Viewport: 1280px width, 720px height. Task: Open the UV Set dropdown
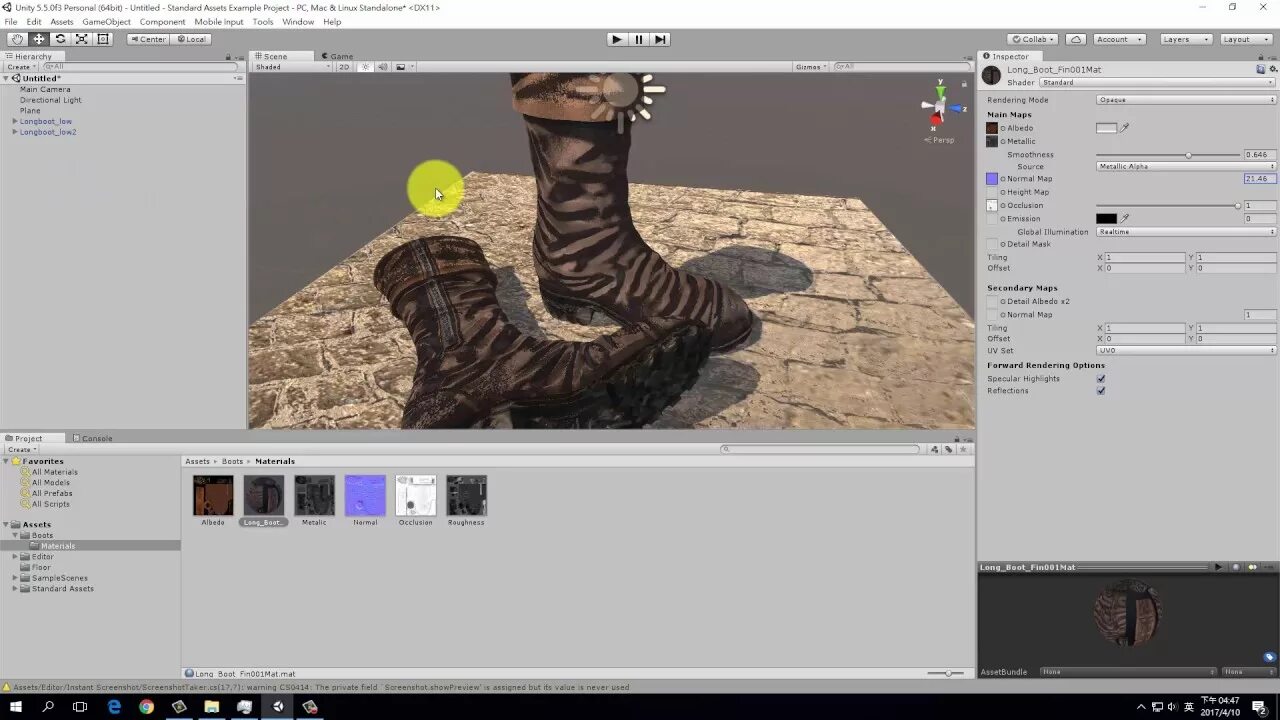1186,350
